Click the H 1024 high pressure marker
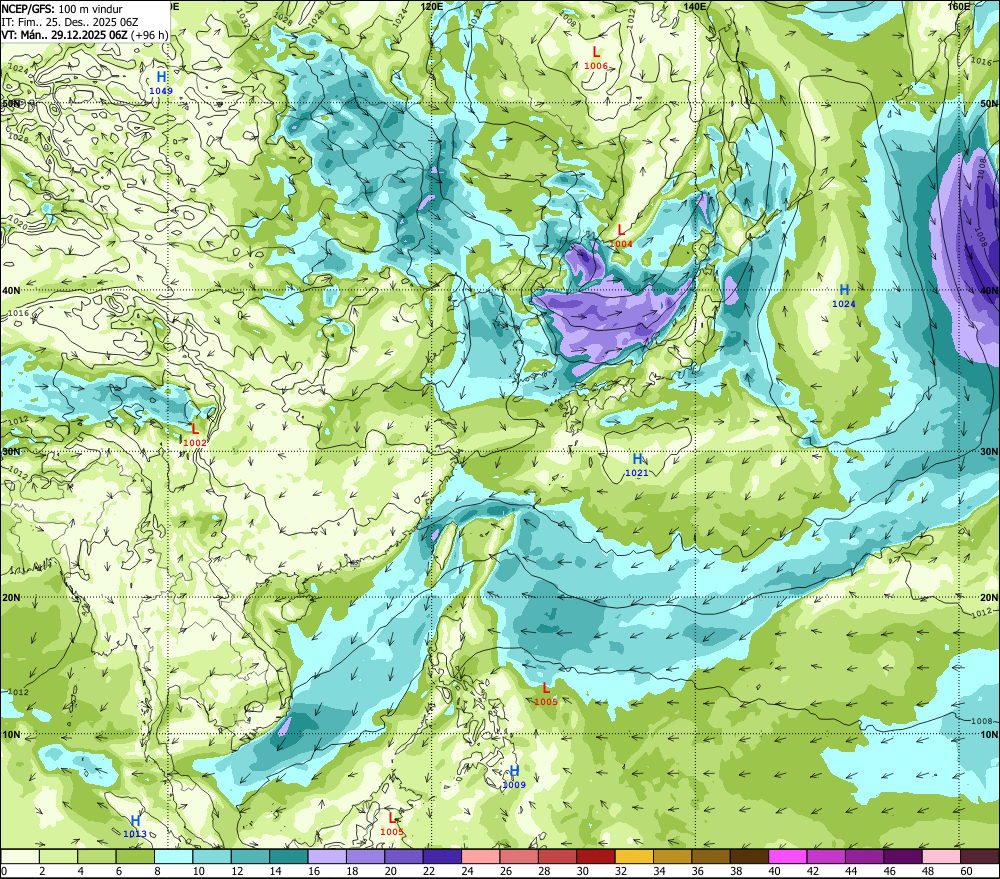The image size is (1000, 879). pos(844,296)
